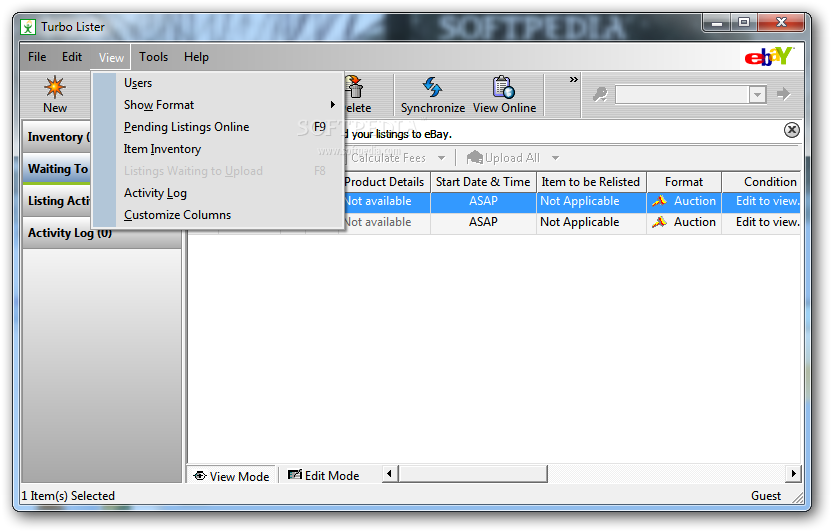Open the Tools menu
Viewport: 832px width, 532px height.
click(x=153, y=57)
